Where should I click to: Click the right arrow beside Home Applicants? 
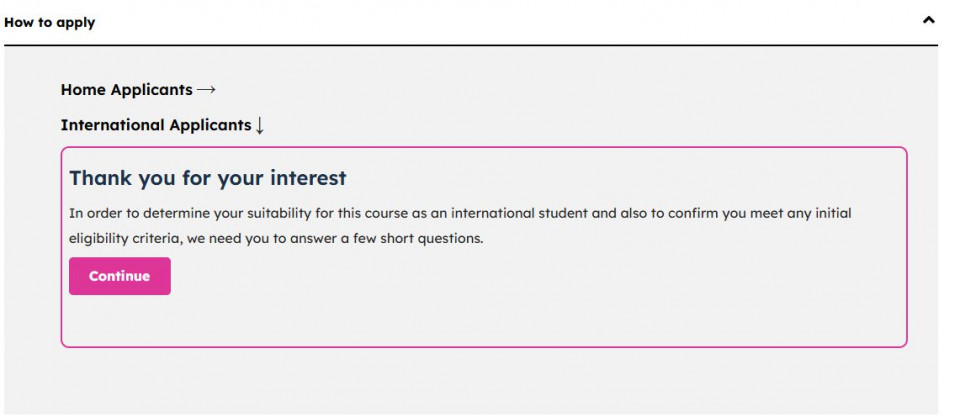[x=206, y=90]
